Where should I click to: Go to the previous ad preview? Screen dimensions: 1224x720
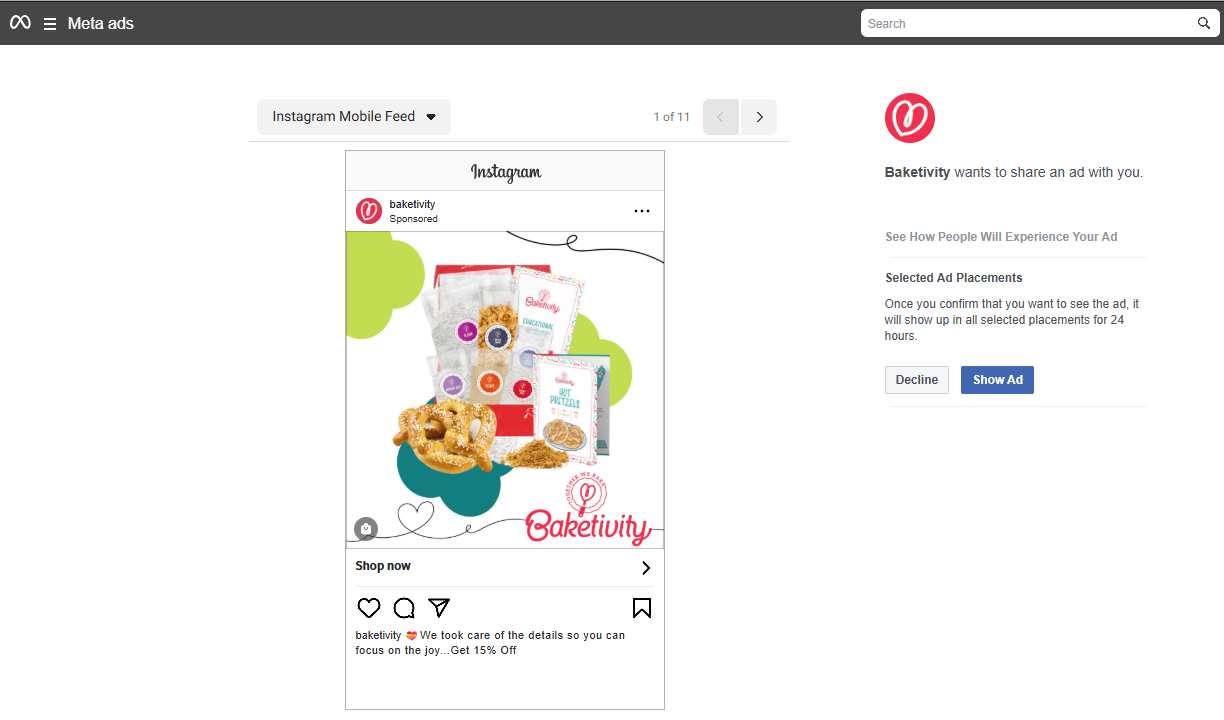point(721,117)
